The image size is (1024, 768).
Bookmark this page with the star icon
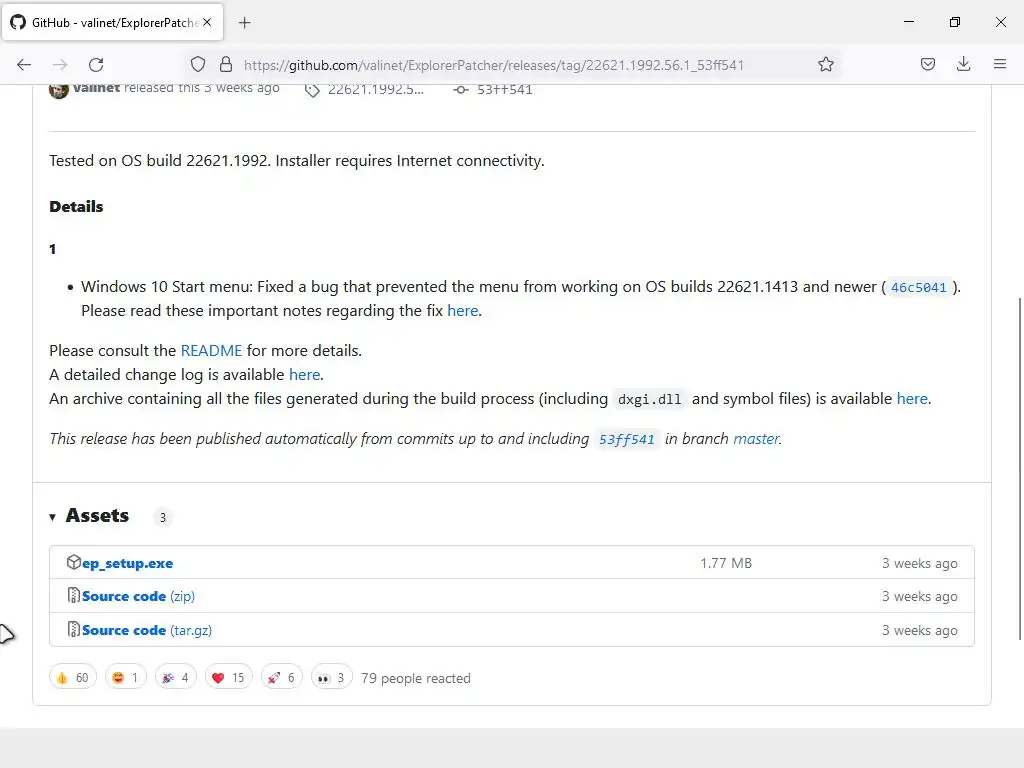[825, 64]
